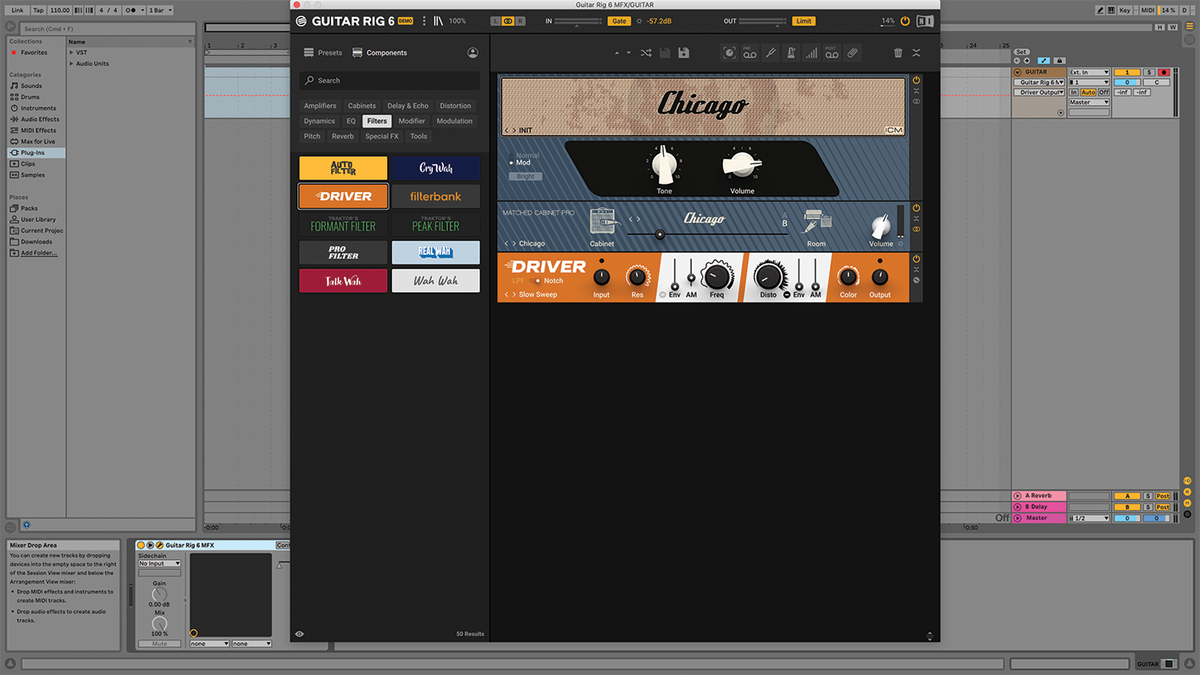Open the tuner in the Guitar Rig toolbar
The height and width of the screenshot is (675, 1200).
(x=771, y=52)
